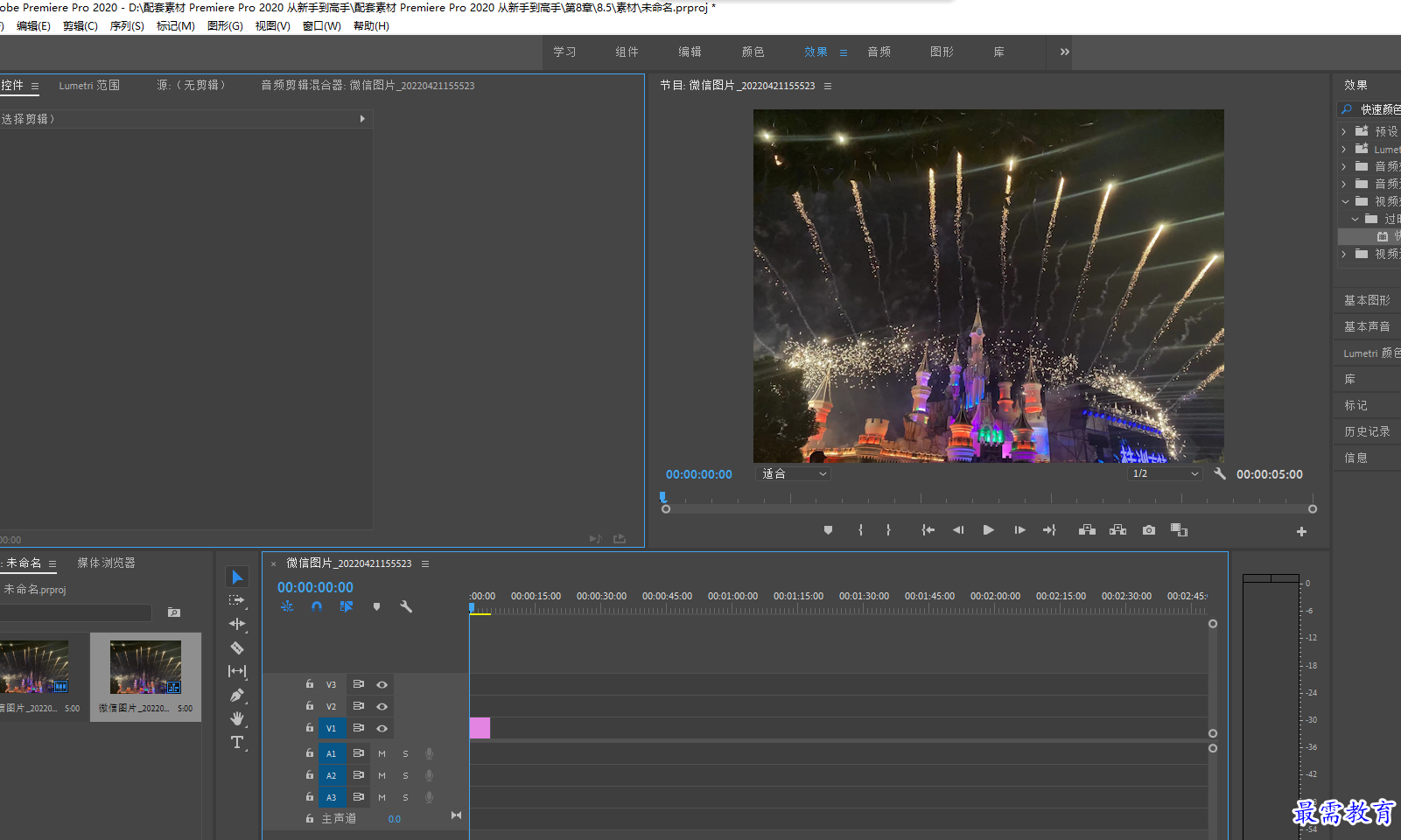Select the Track Select Forward tool
1401x840 pixels.
(237, 600)
